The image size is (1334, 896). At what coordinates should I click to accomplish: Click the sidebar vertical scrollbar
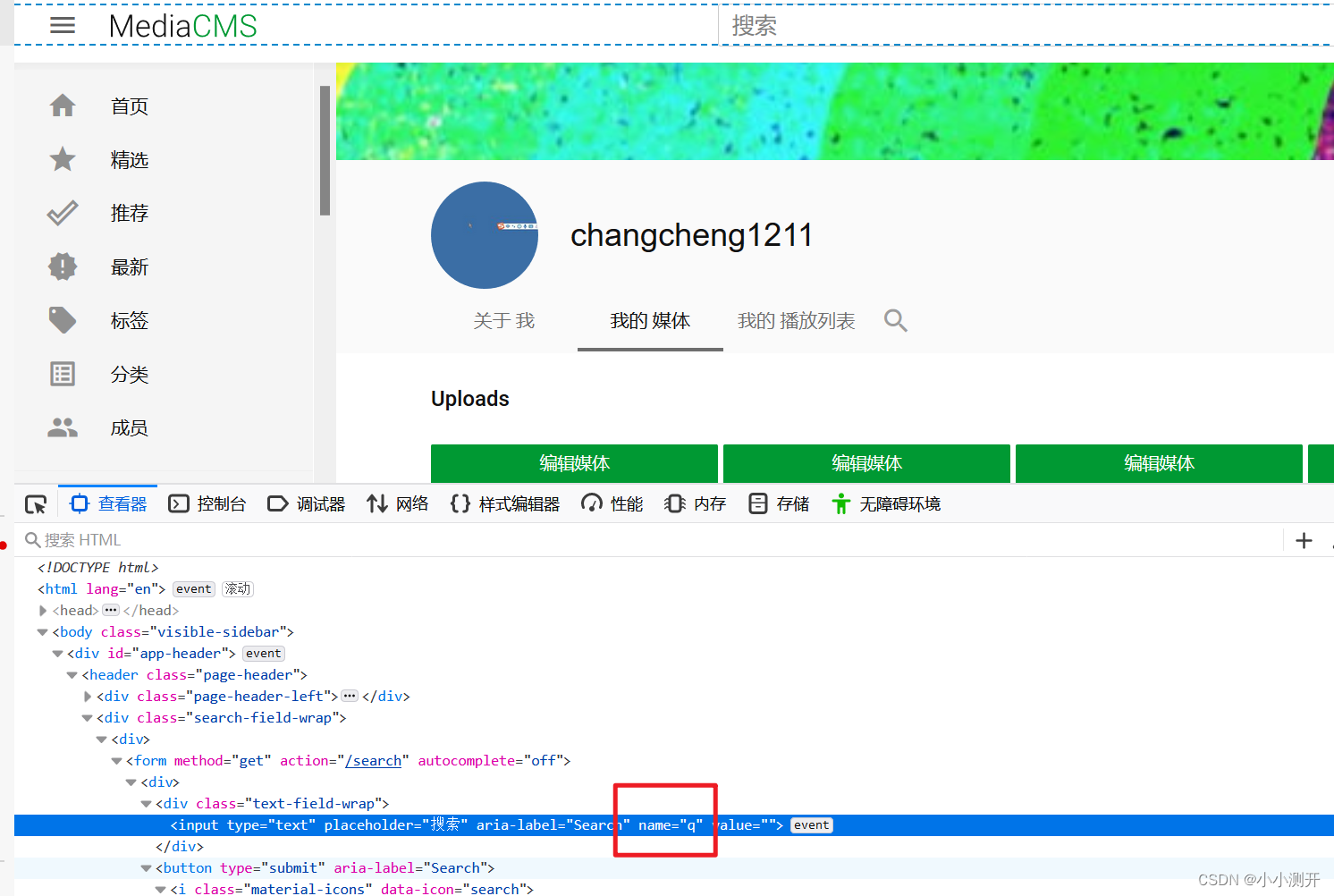pyautogui.click(x=325, y=150)
